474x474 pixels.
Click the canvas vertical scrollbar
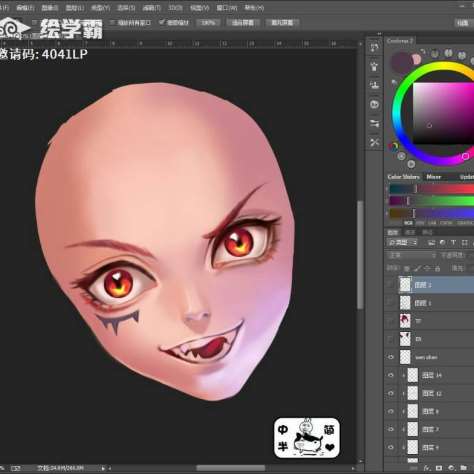point(360,255)
